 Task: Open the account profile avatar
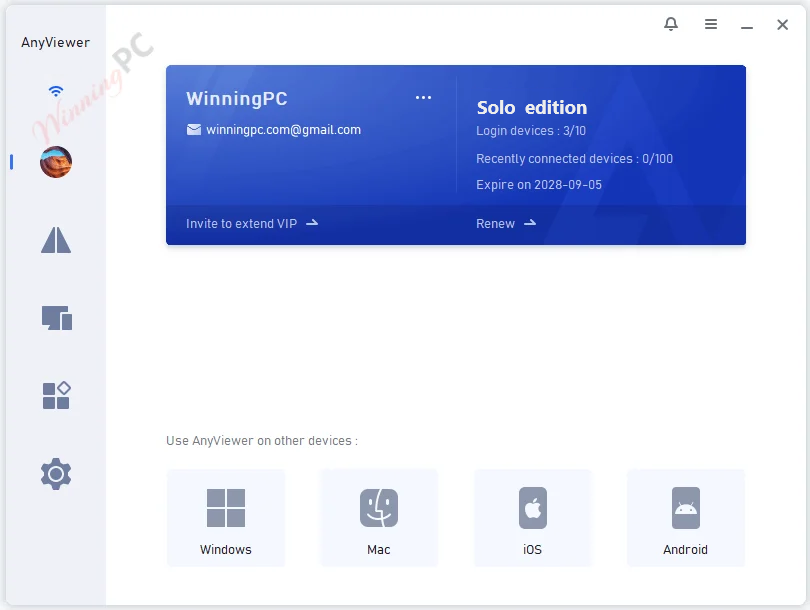(56, 162)
